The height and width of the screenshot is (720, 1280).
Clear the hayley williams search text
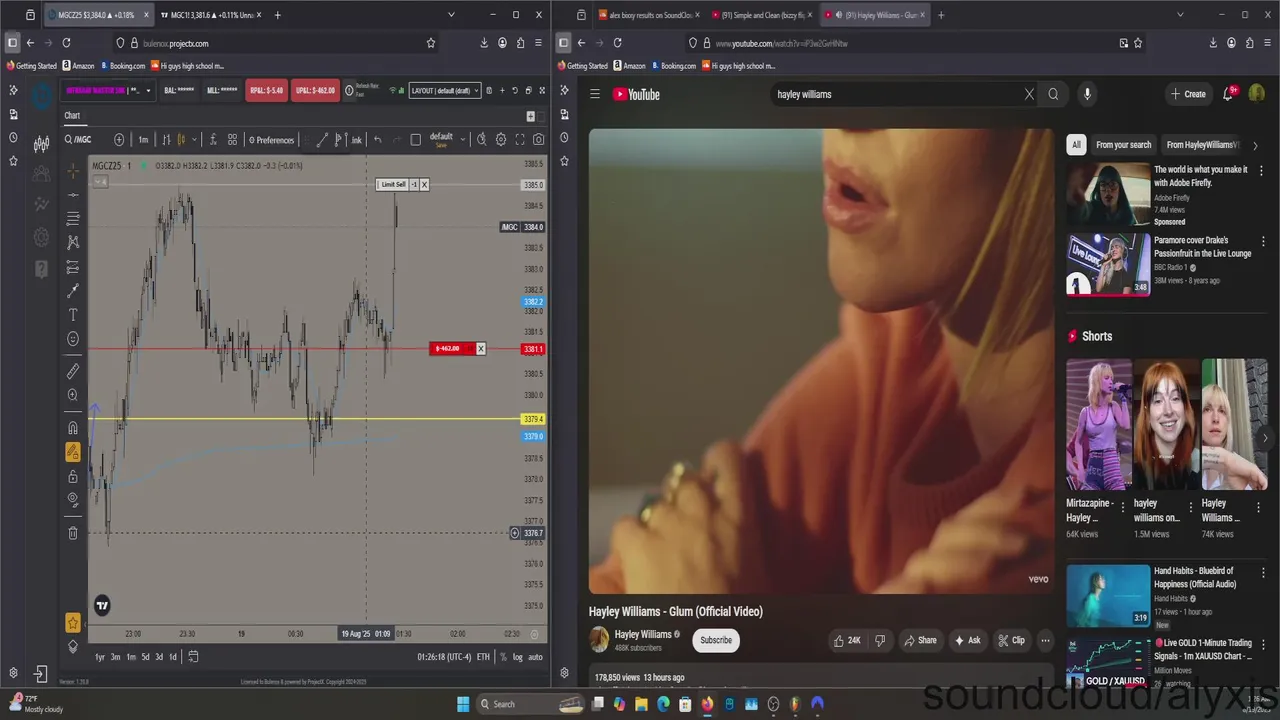pyautogui.click(x=1029, y=94)
